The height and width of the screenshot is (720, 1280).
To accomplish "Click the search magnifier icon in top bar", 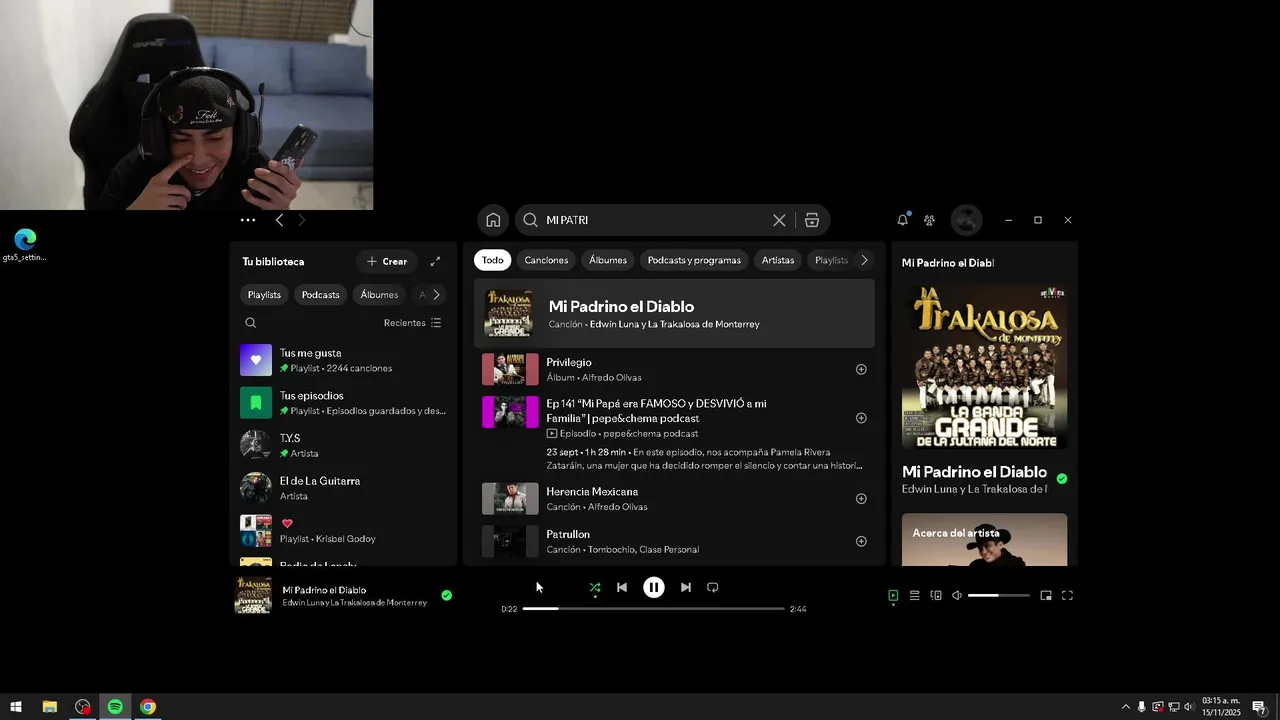I will point(531,220).
